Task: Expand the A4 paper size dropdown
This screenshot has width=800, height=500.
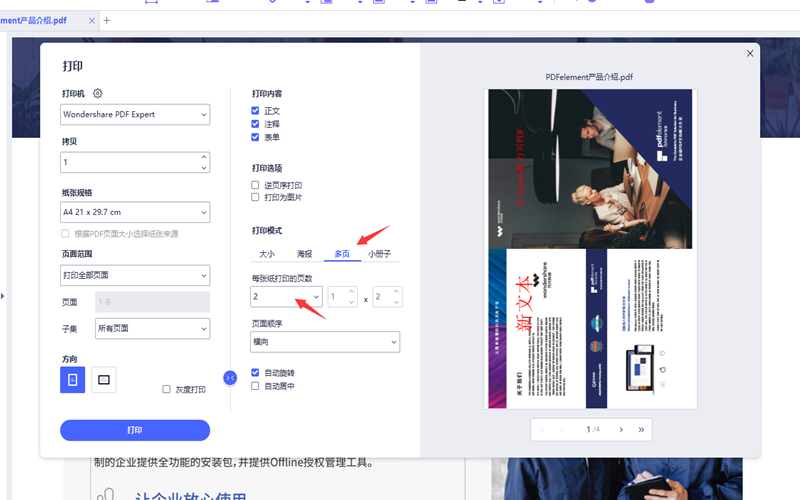Action: [x=135, y=212]
